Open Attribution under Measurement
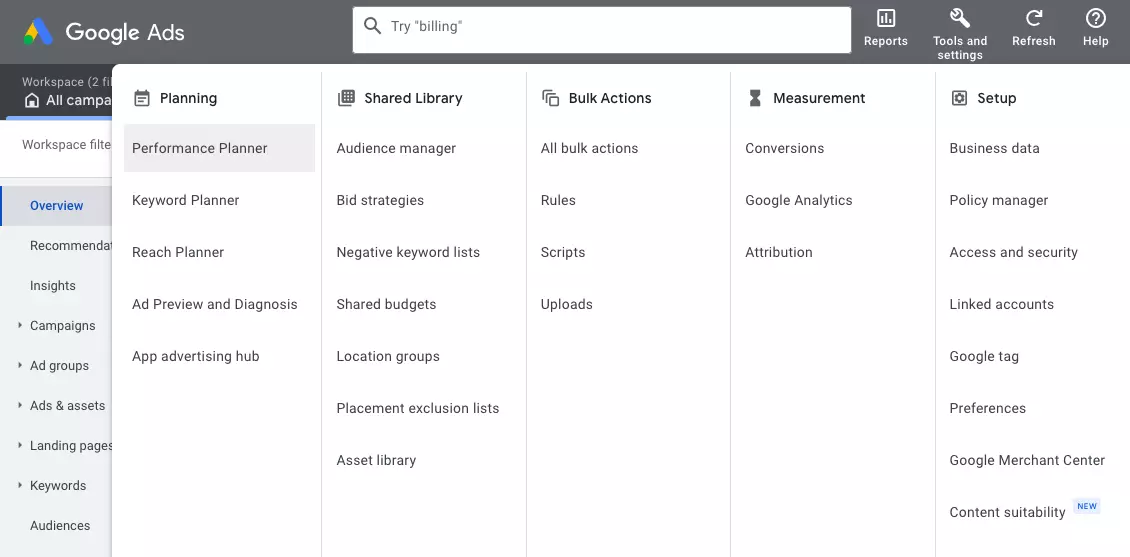This screenshot has width=1130, height=557. pos(778,252)
